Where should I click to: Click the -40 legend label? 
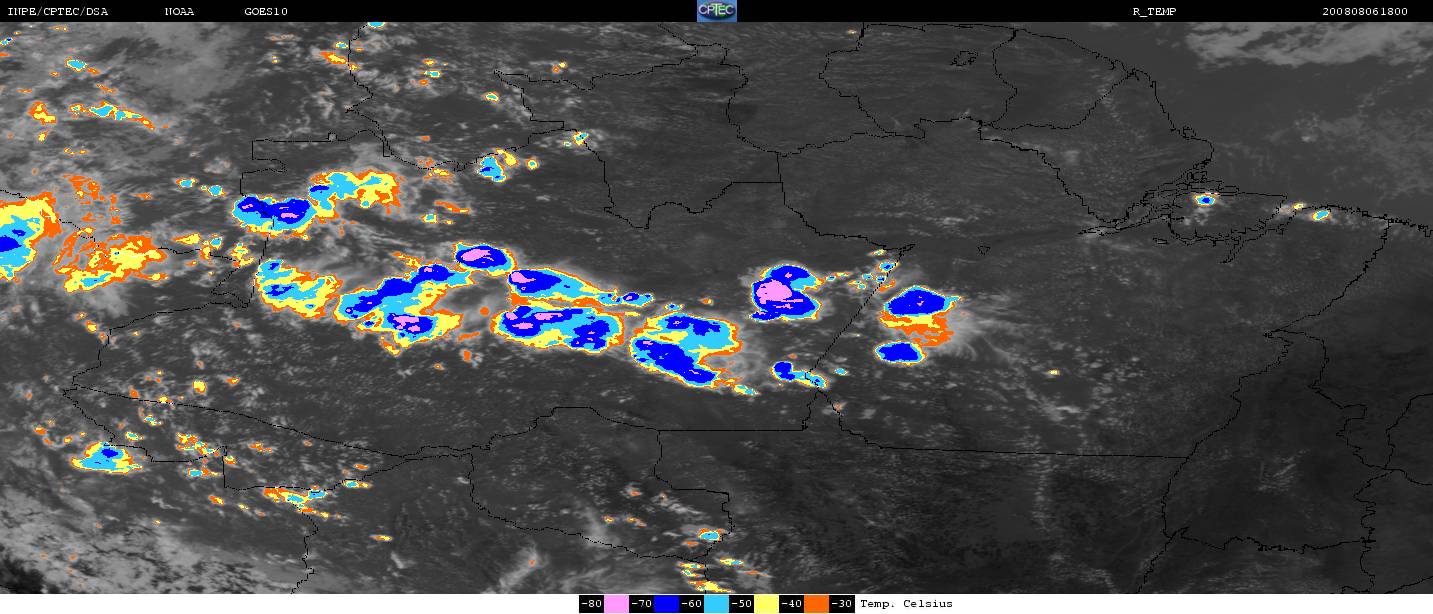pos(792,604)
